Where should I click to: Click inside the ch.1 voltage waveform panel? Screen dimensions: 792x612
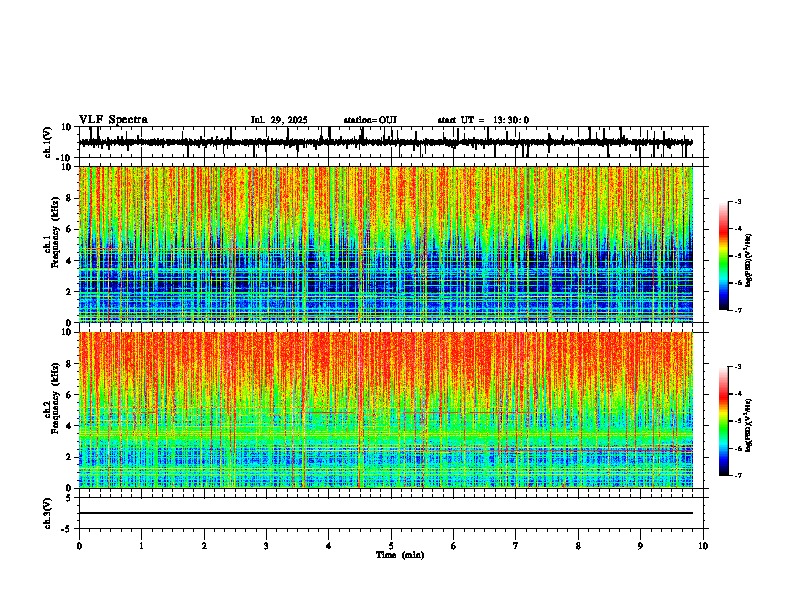pyautogui.click(x=391, y=142)
